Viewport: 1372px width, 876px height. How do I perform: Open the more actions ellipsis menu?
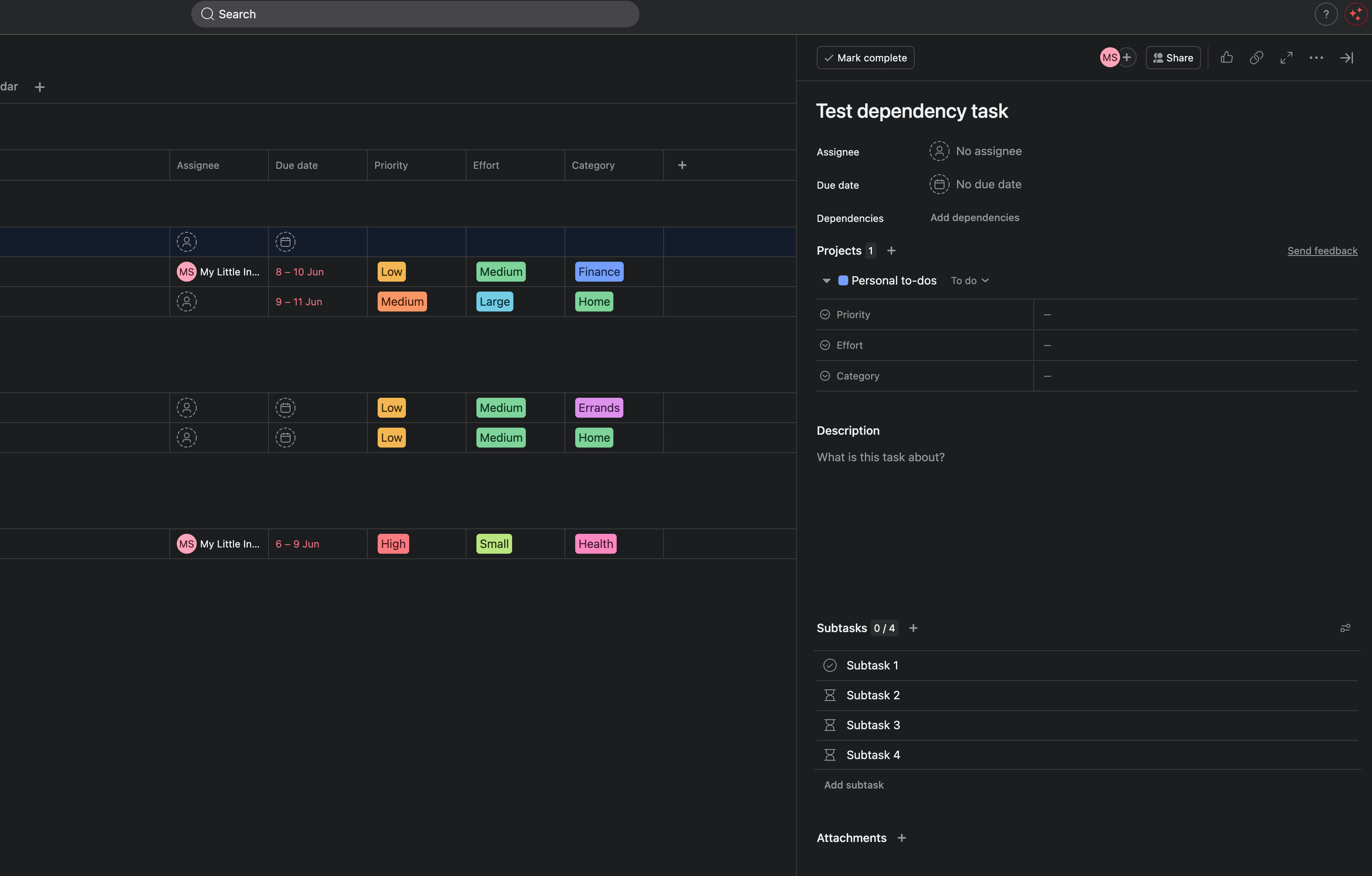coord(1316,58)
